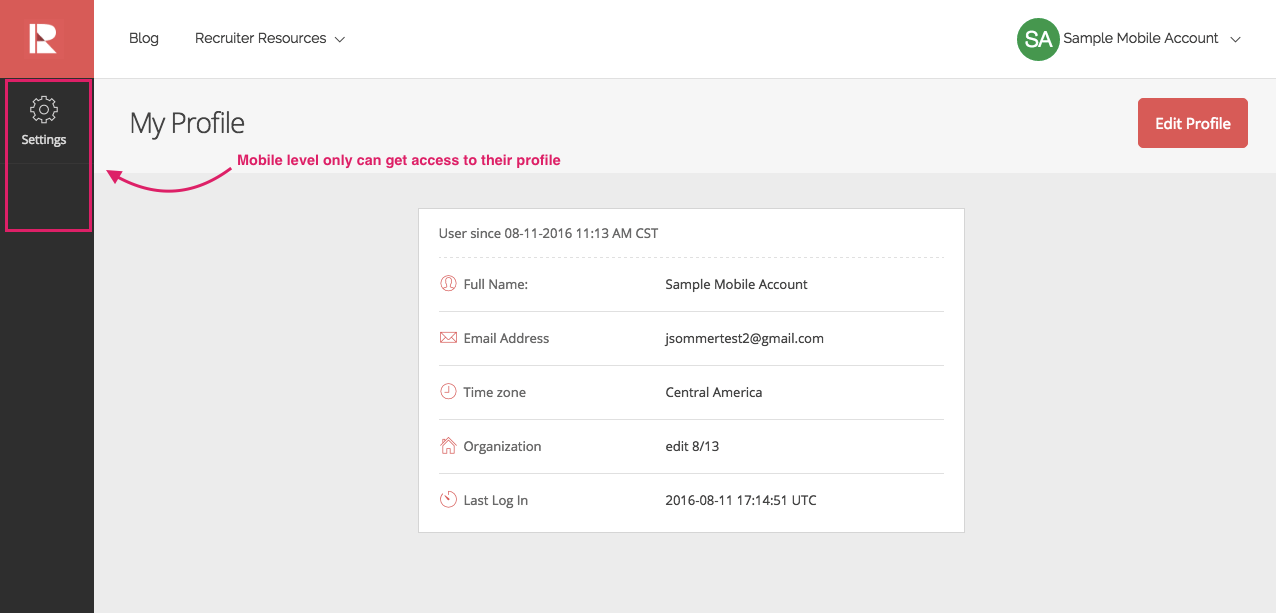1276x613 pixels.
Task: Select the Central America time zone value
Action: [713, 392]
